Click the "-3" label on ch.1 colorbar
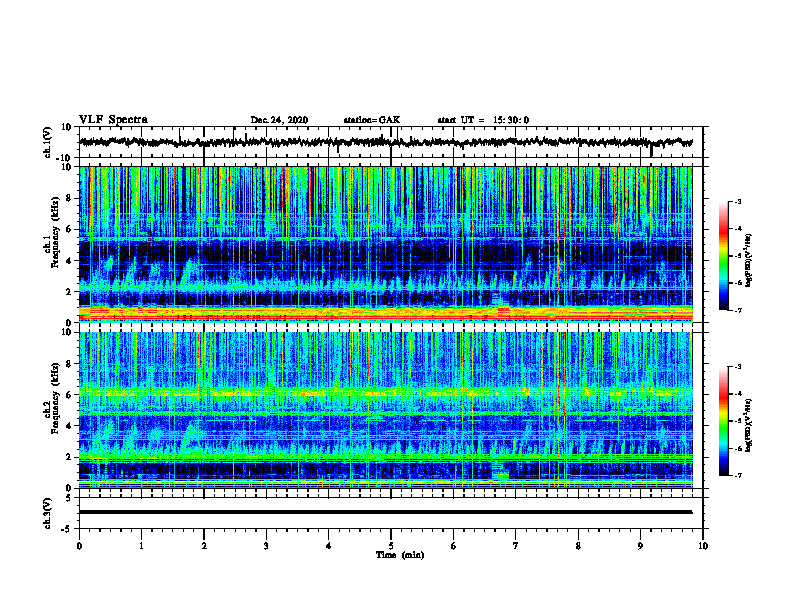This screenshot has height=612, width=792. [737, 201]
